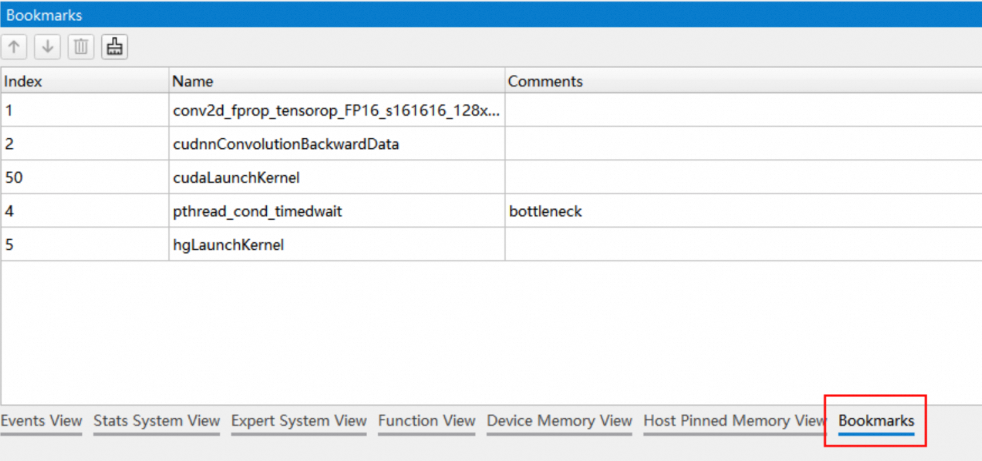Click the move bookmark up arrow

click(x=15, y=47)
